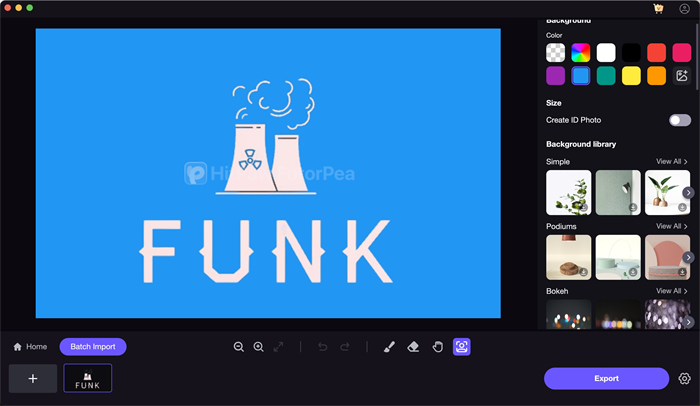Open settings gear beside Export

685,379
